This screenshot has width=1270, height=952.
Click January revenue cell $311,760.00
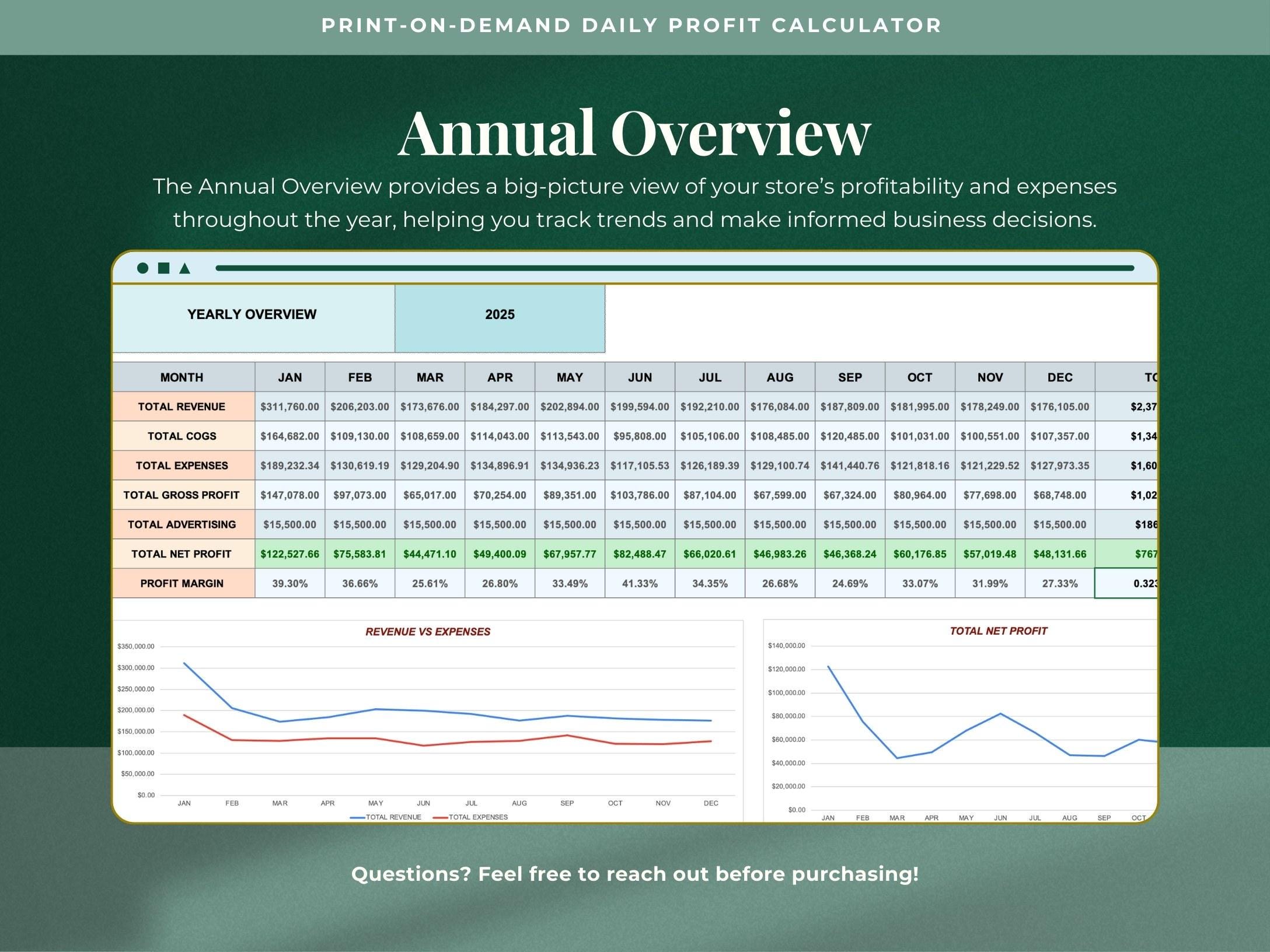[289, 407]
